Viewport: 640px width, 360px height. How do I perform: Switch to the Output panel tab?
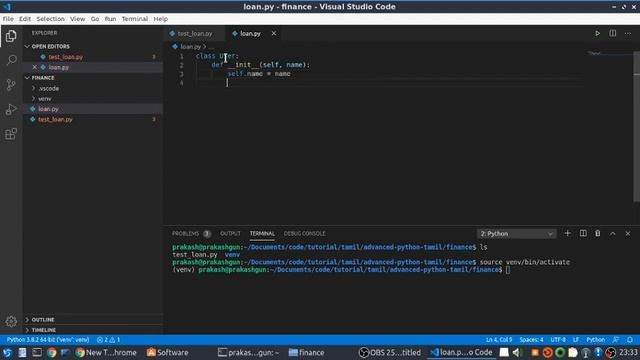230,233
